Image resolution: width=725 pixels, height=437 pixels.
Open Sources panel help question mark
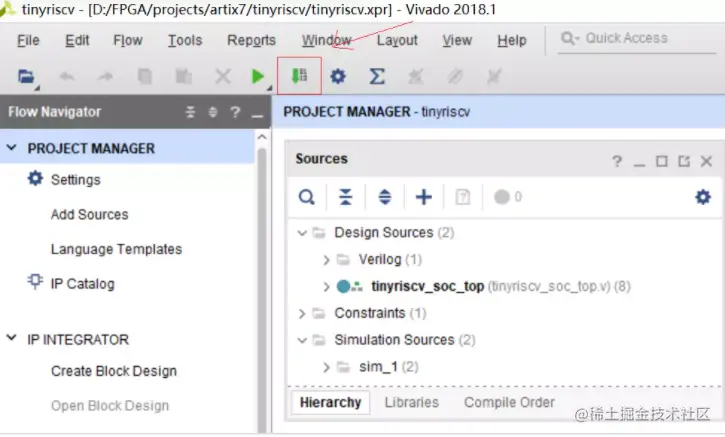tap(616, 161)
